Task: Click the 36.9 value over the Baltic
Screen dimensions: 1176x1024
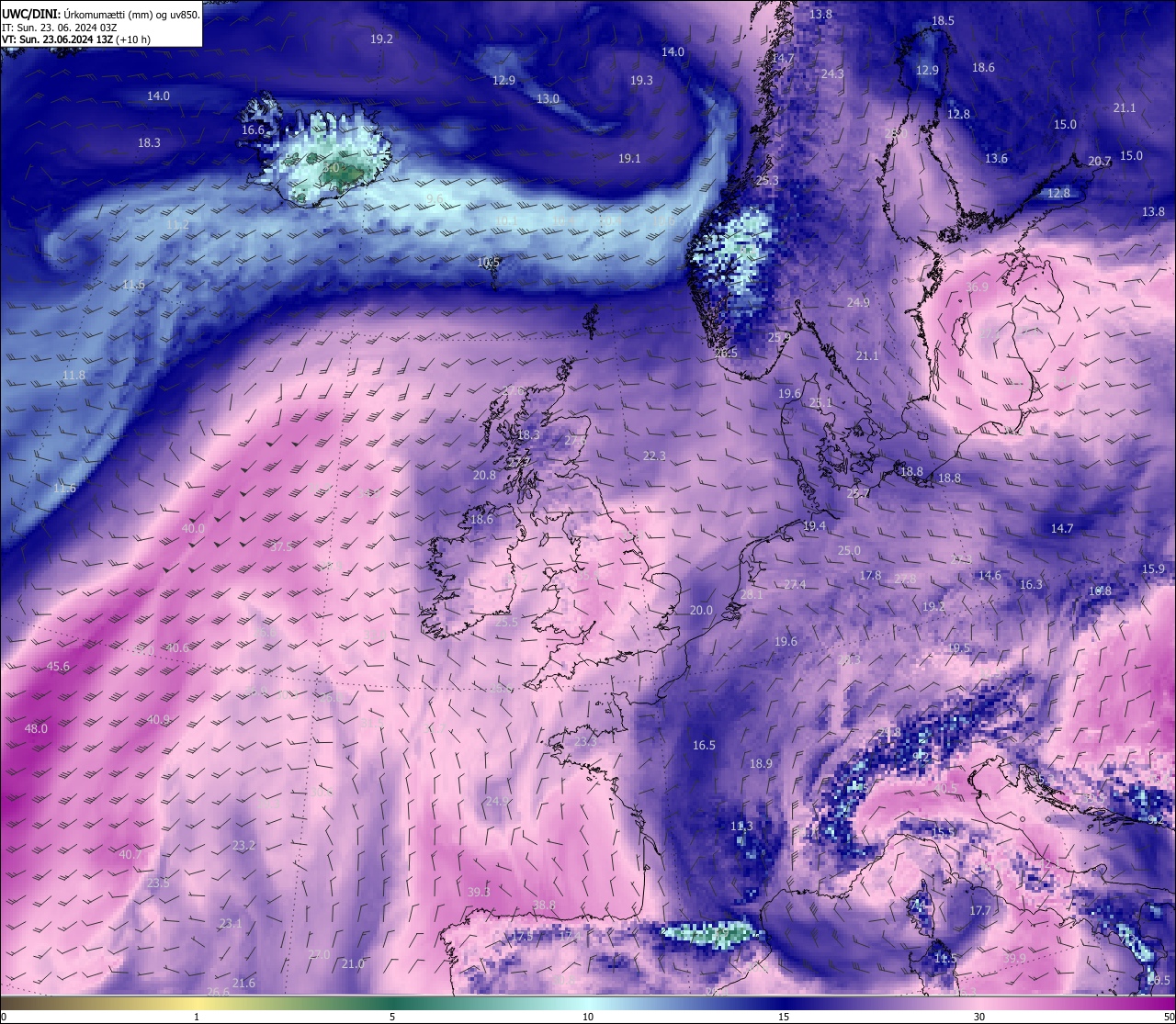Action: tap(978, 287)
